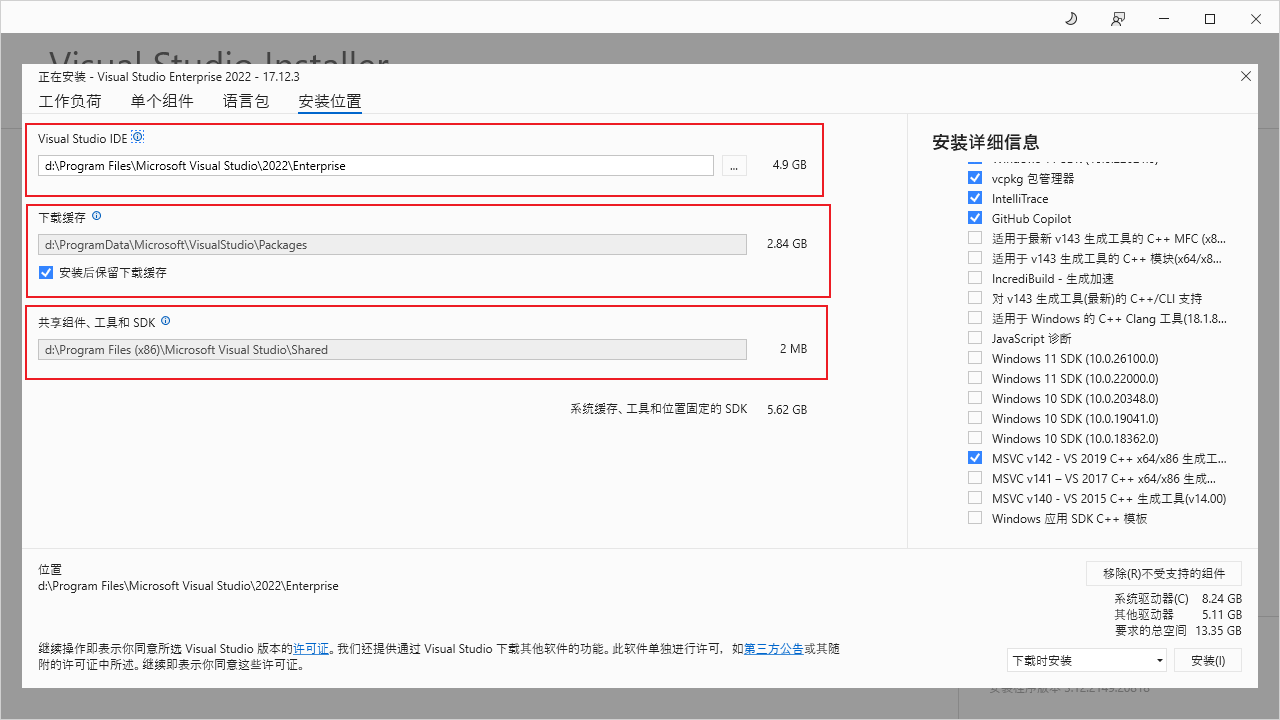Click info icon beside 下载缓存 label

point(97,216)
